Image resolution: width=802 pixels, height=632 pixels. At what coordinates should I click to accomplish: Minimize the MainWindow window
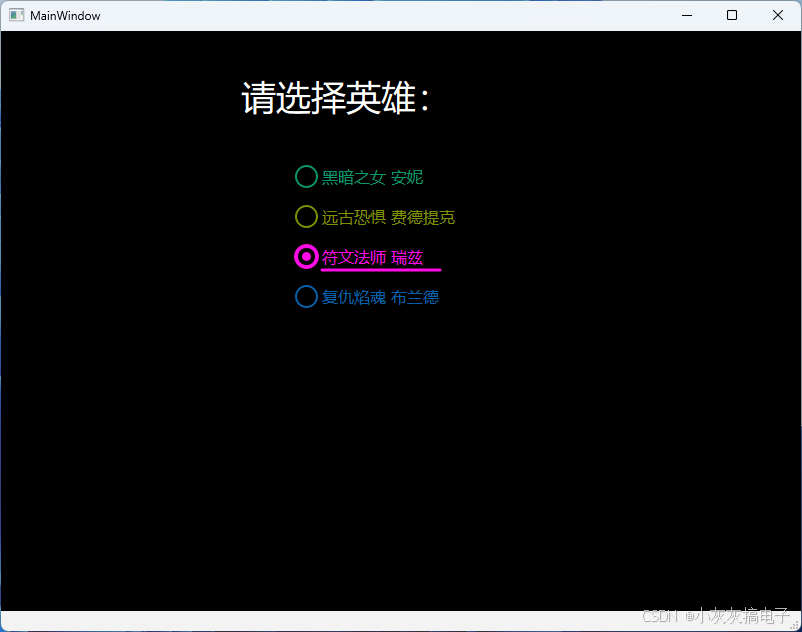pyautogui.click(x=687, y=15)
